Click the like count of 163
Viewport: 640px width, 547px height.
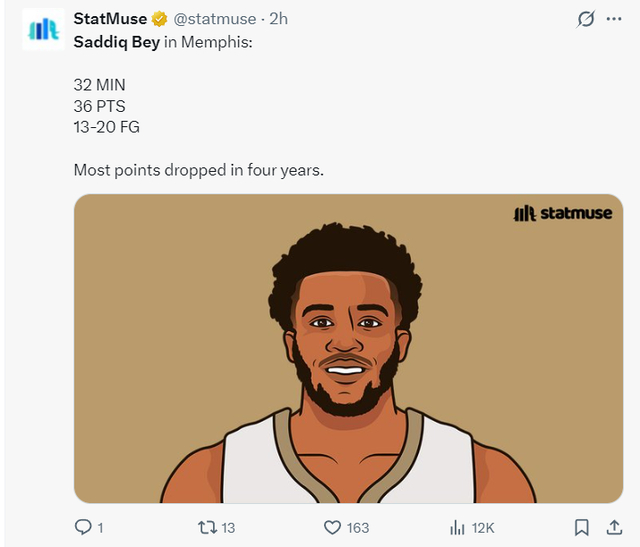coord(357,527)
